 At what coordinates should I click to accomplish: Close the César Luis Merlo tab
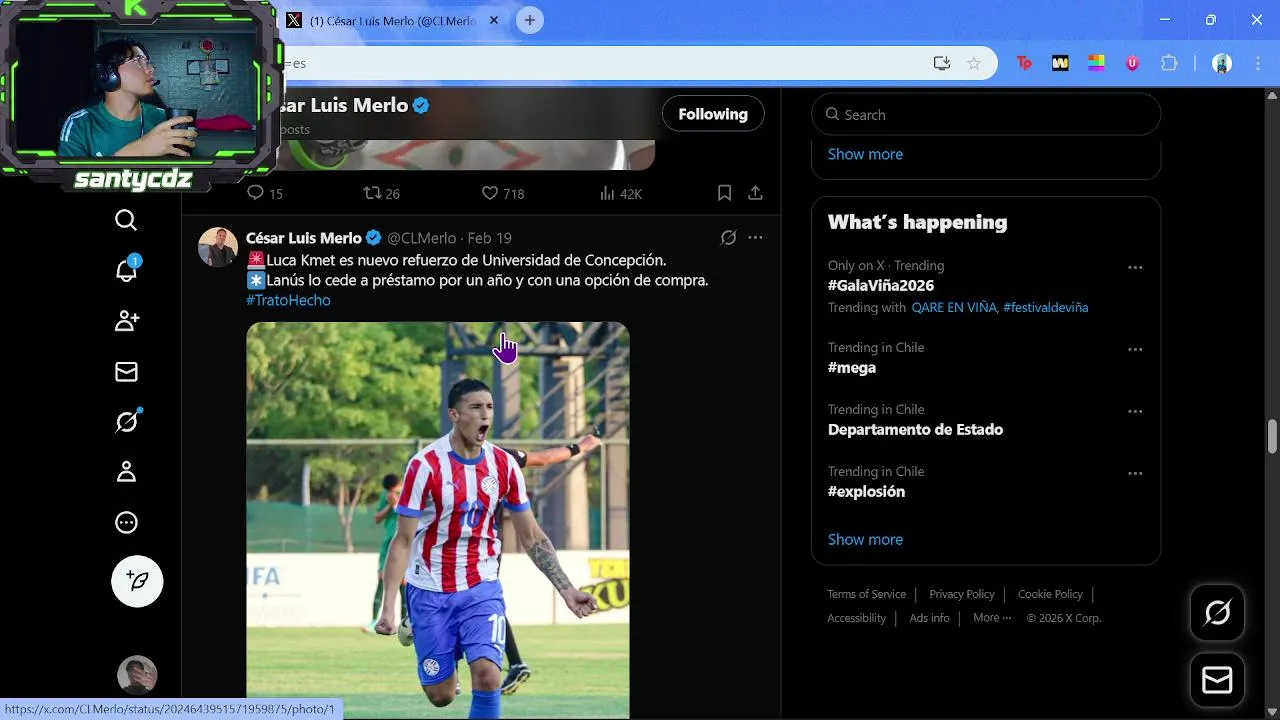tap(494, 20)
